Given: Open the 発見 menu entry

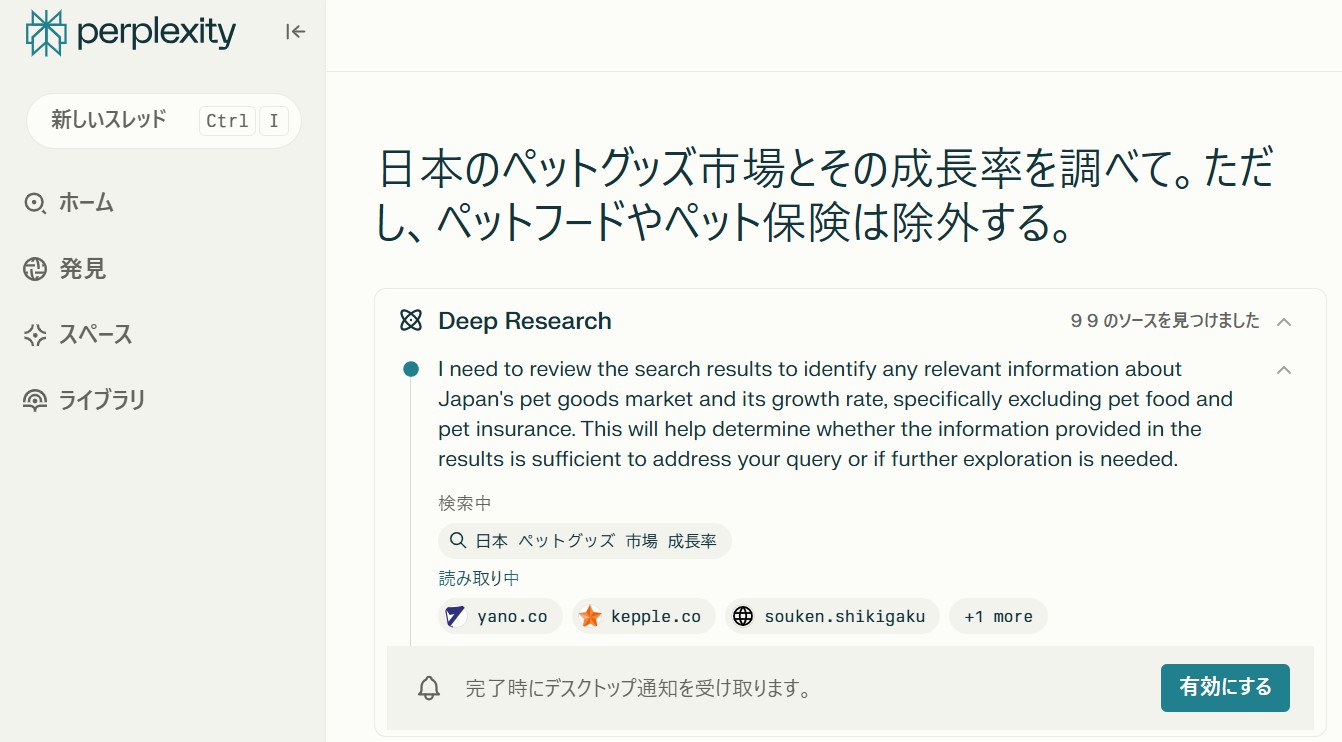Looking at the screenshot, I should [86, 268].
